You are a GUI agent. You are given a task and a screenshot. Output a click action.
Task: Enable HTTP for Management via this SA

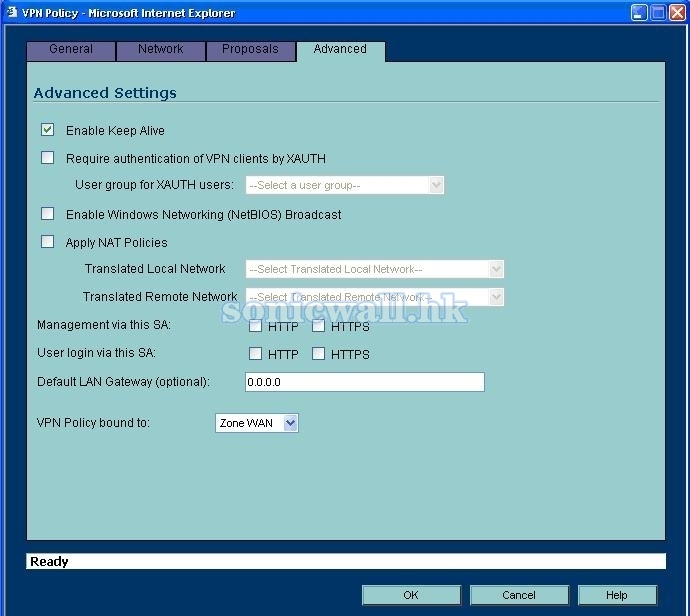pos(256,326)
